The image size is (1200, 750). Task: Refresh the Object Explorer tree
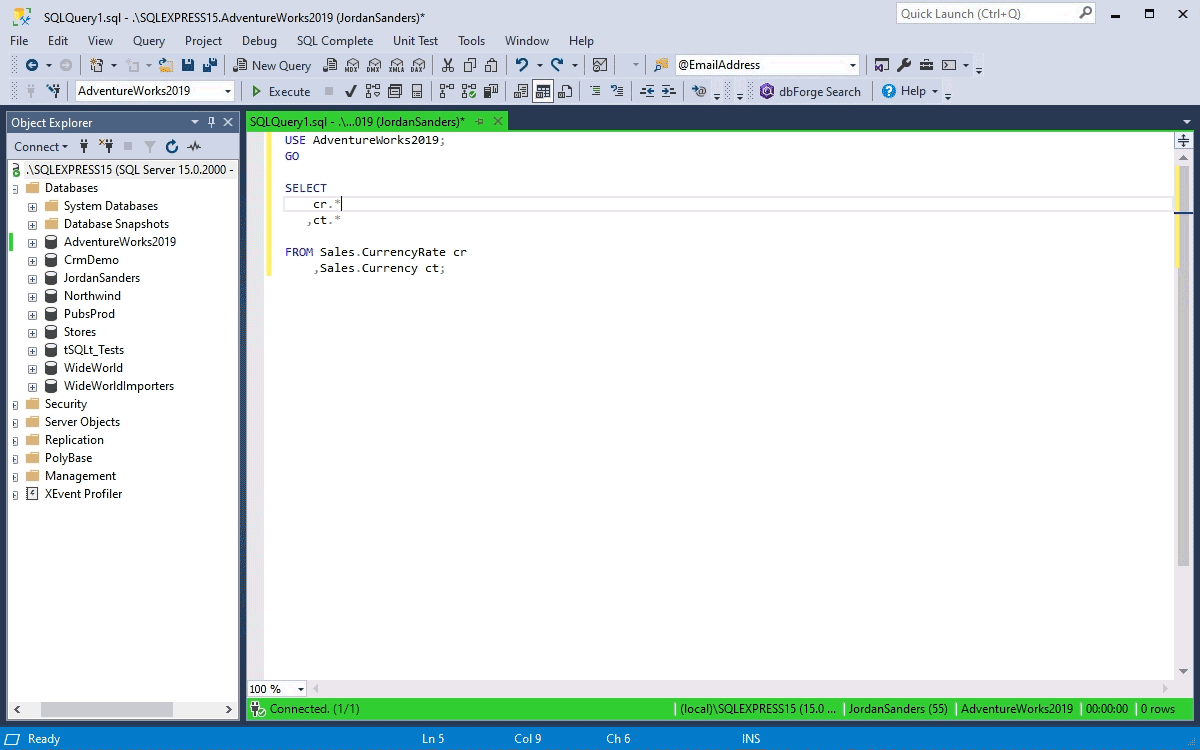(172, 147)
